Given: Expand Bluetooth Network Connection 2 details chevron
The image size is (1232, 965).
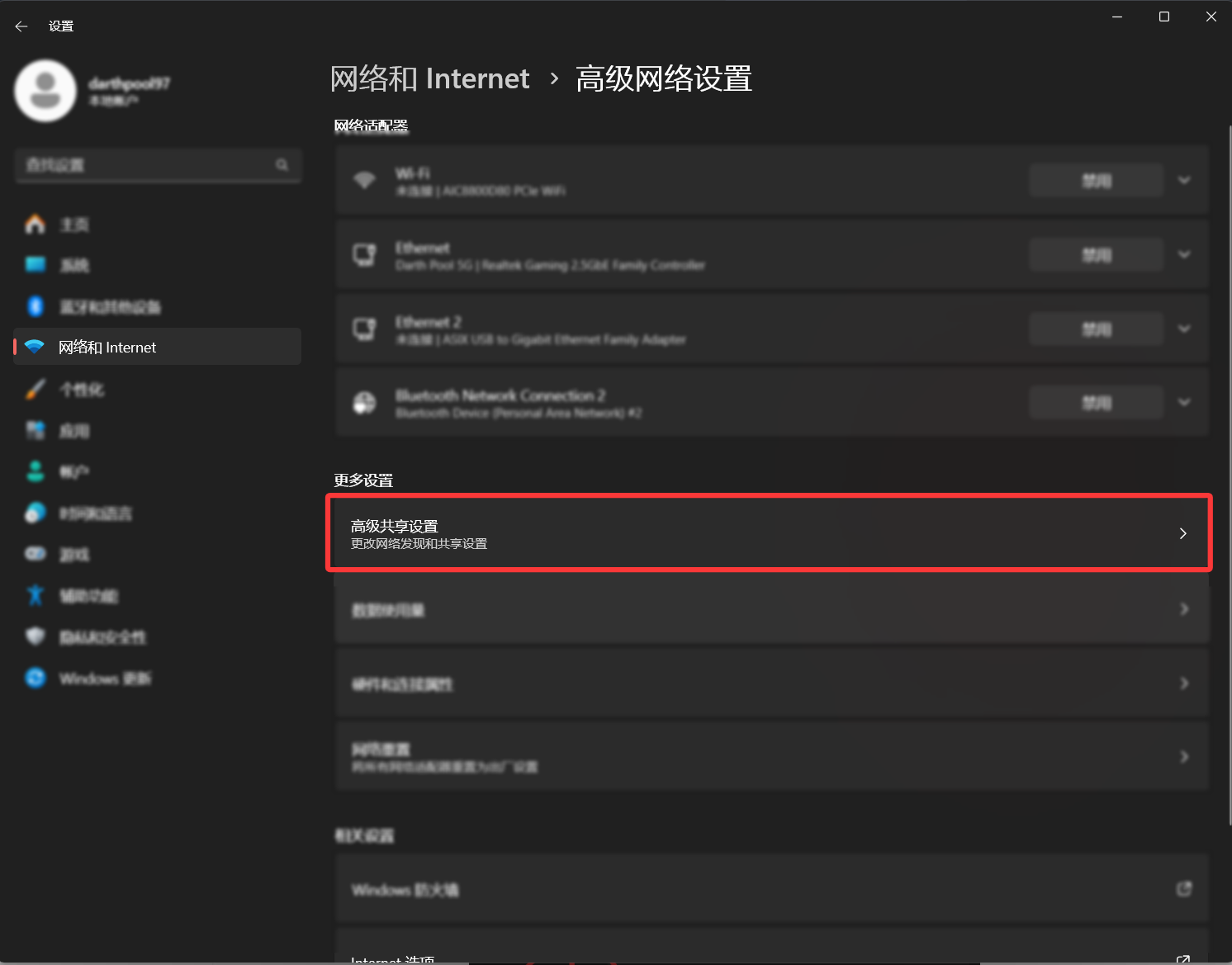Looking at the screenshot, I should tap(1184, 403).
